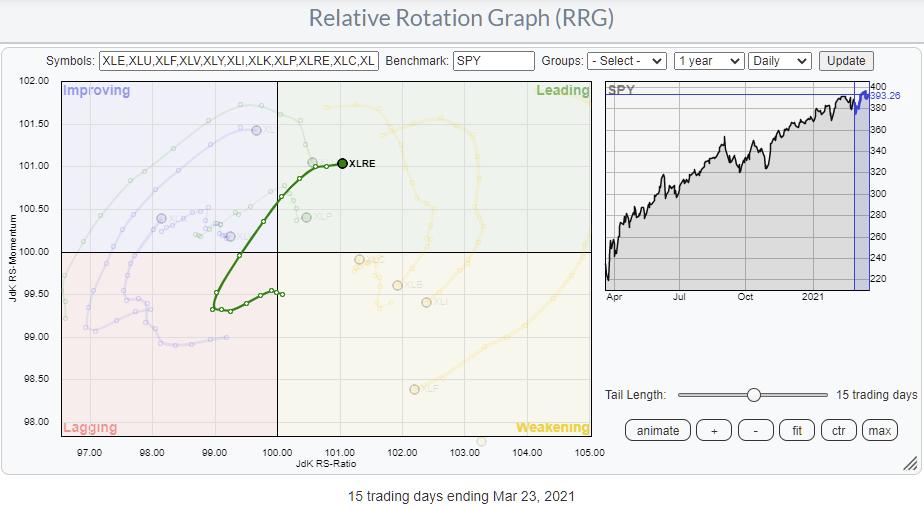Viewport: 924px width, 509px height.
Task: Click the max button
Action: click(x=880, y=431)
